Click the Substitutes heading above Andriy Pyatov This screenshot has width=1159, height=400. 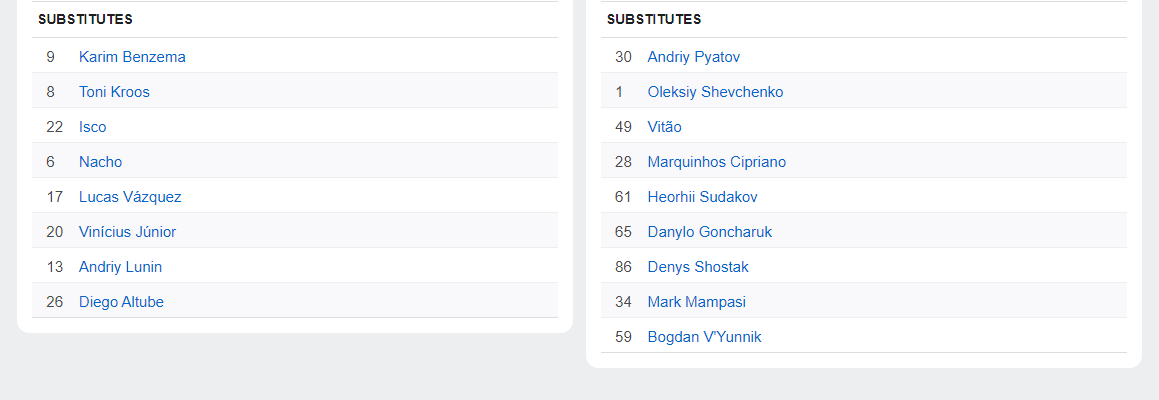click(x=654, y=19)
